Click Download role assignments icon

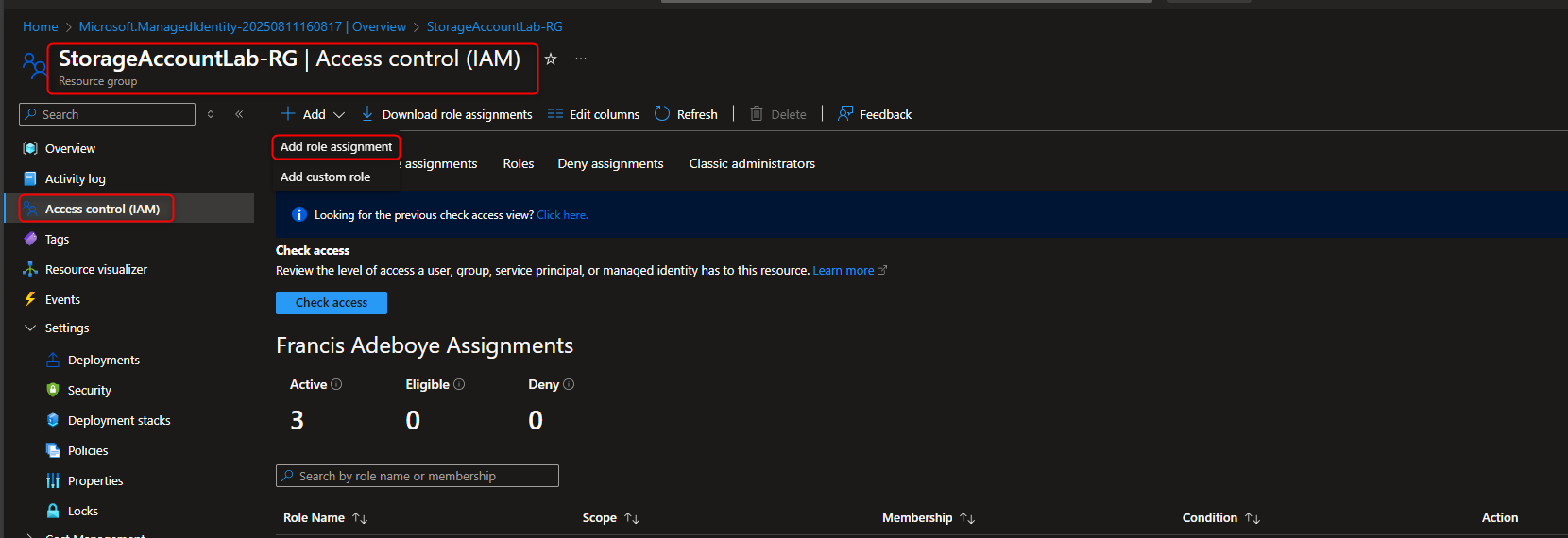367,114
